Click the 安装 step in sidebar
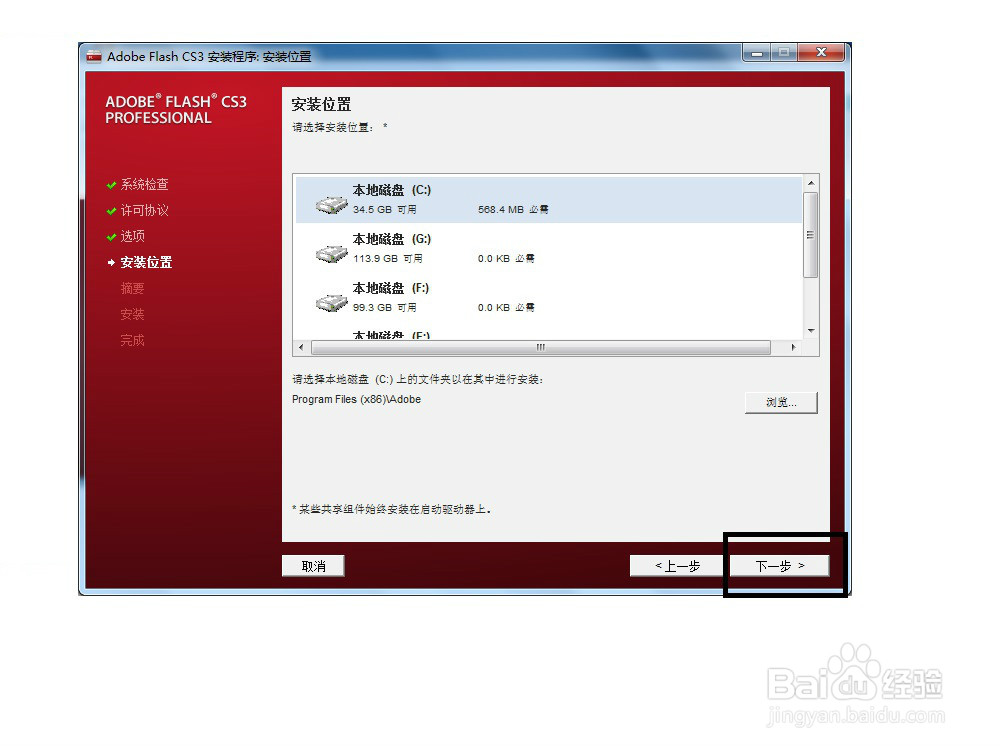 (133, 314)
